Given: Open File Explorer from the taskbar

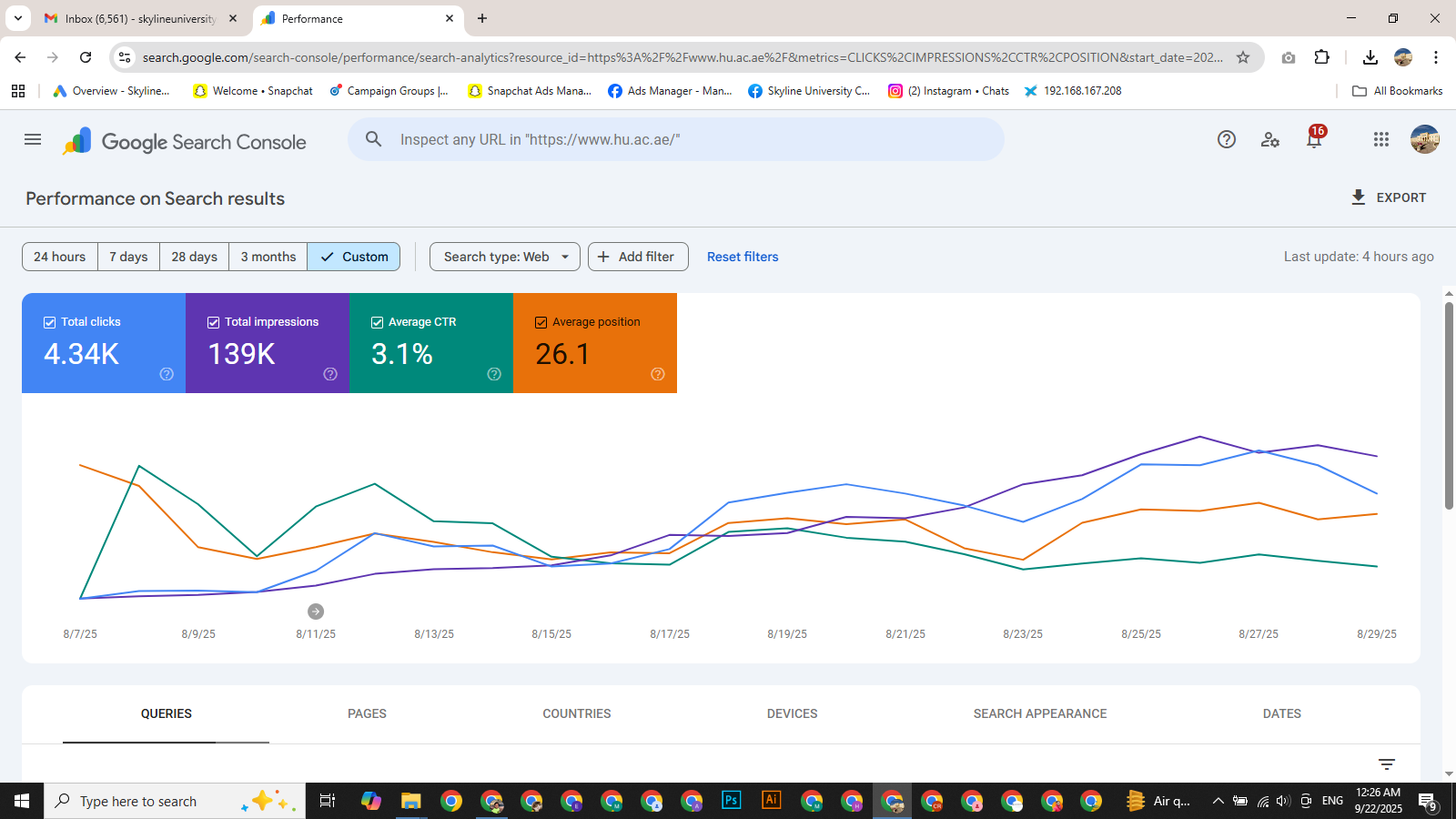Looking at the screenshot, I should click(x=411, y=801).
